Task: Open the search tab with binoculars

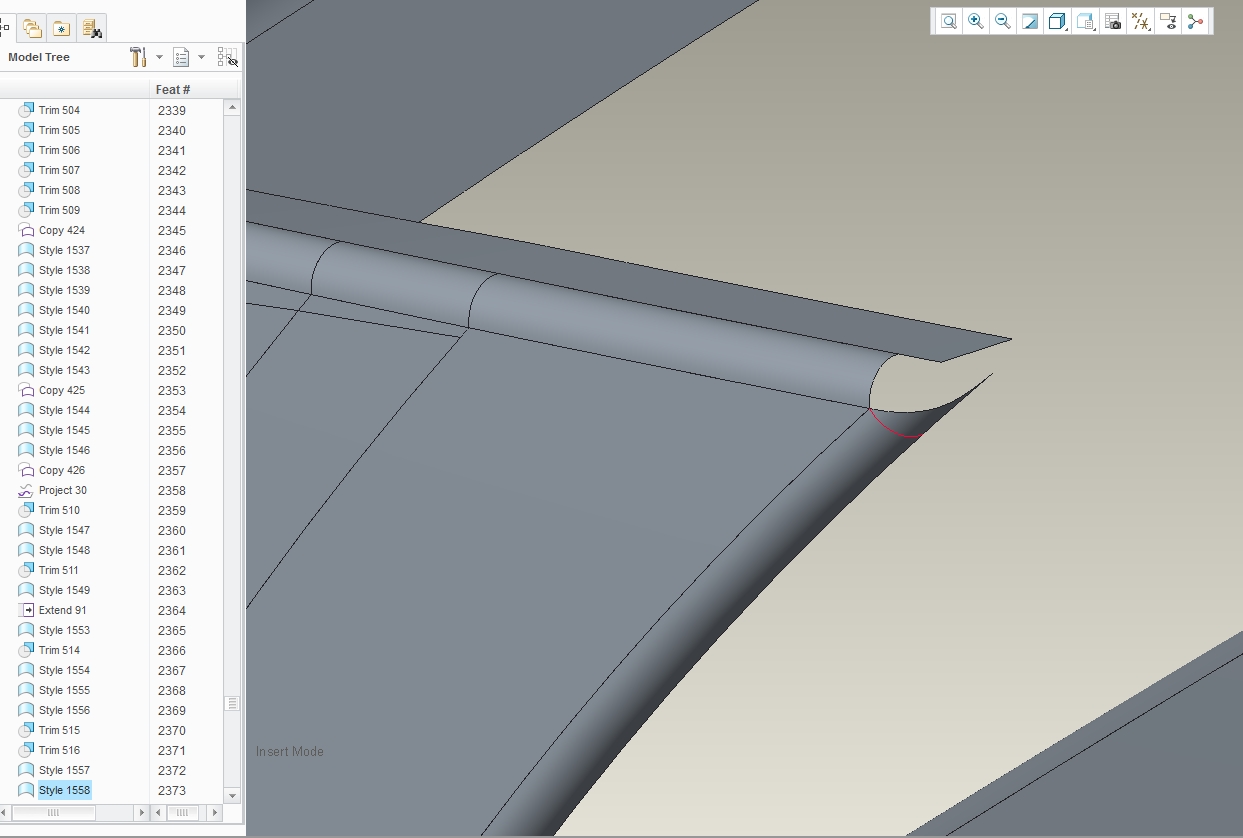Action: (92, 28)
